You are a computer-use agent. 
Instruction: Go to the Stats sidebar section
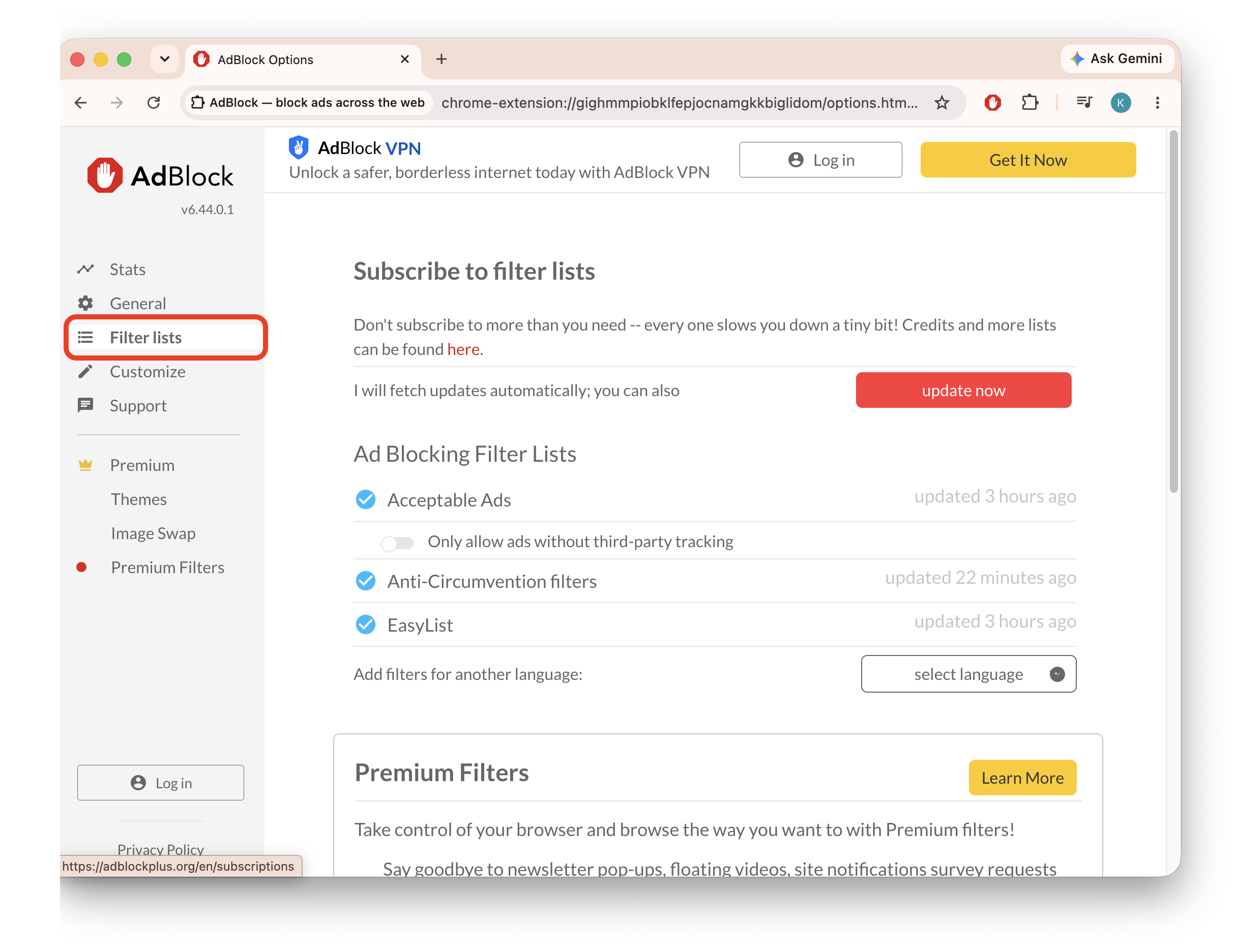coord(128,269)
